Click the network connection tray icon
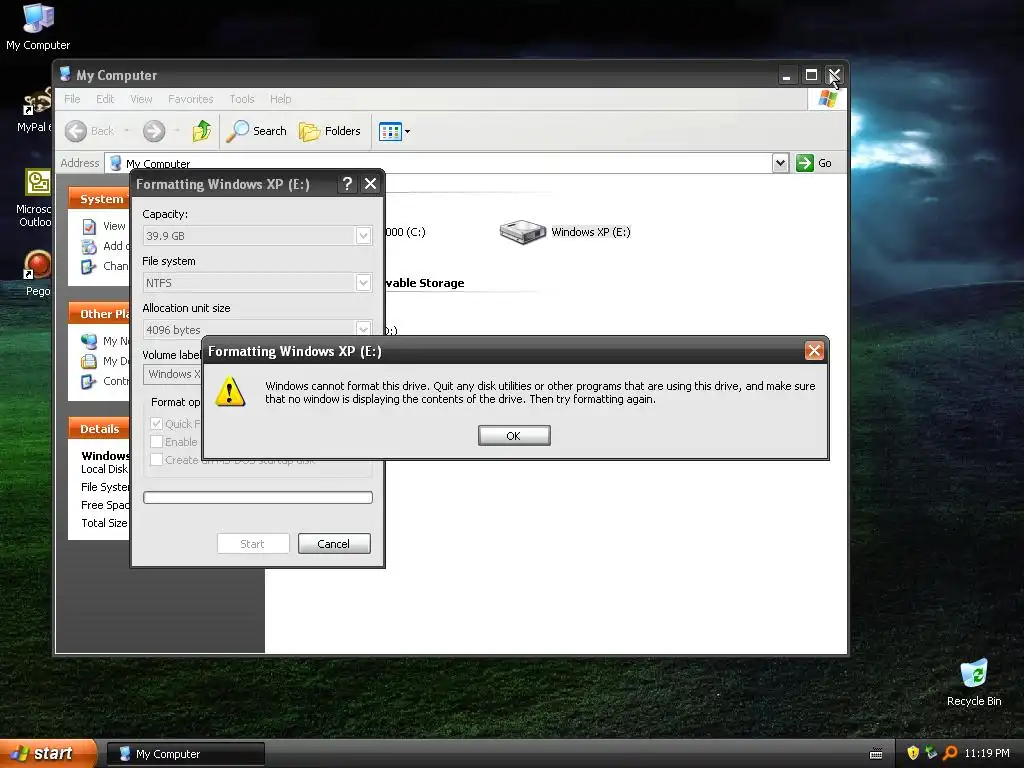Image resolution: width=1024 pixels, height=768 pixels. coord(931,753)
